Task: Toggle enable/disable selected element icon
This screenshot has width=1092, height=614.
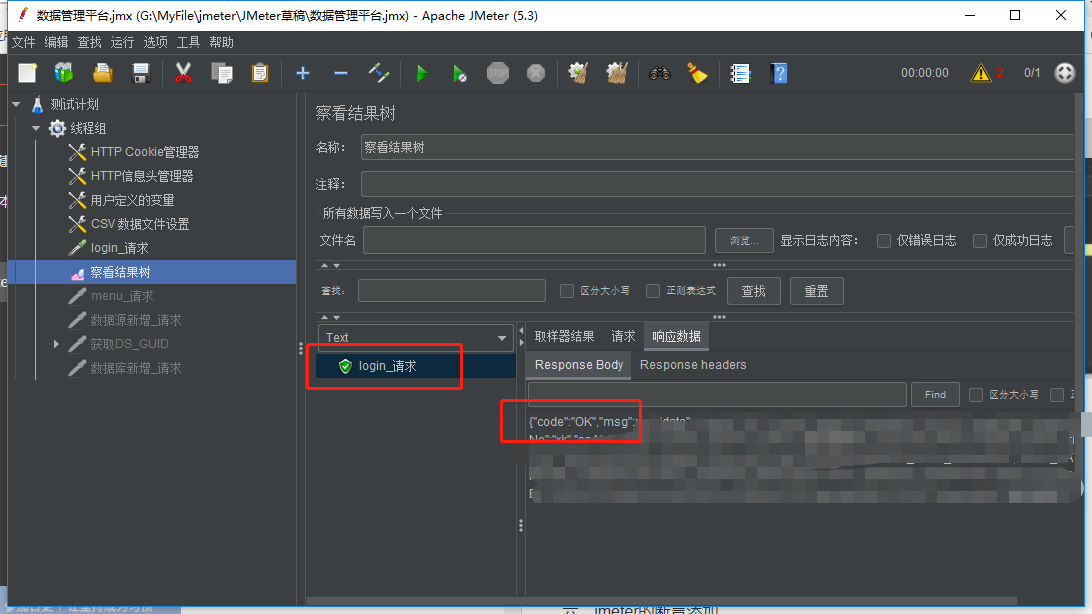Action: point(379,73)
